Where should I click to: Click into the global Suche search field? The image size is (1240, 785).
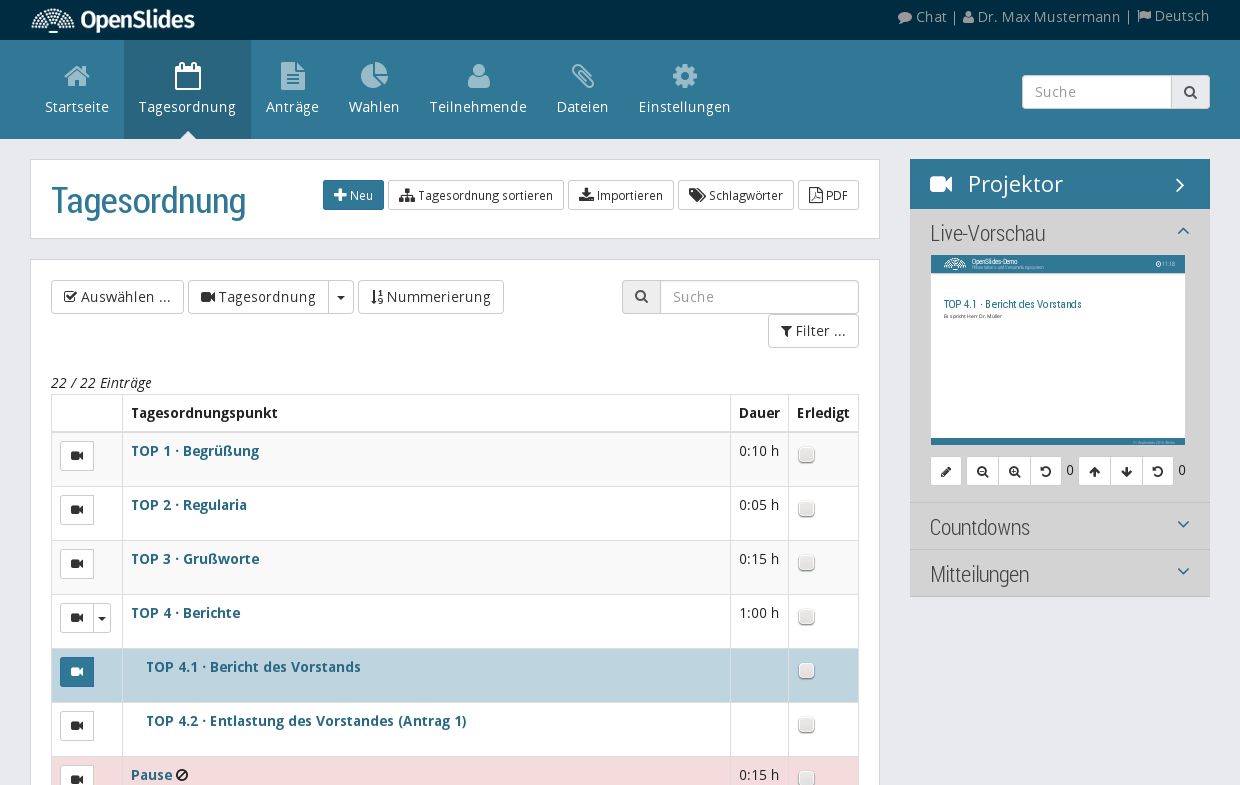click(x=1097, y=92)
